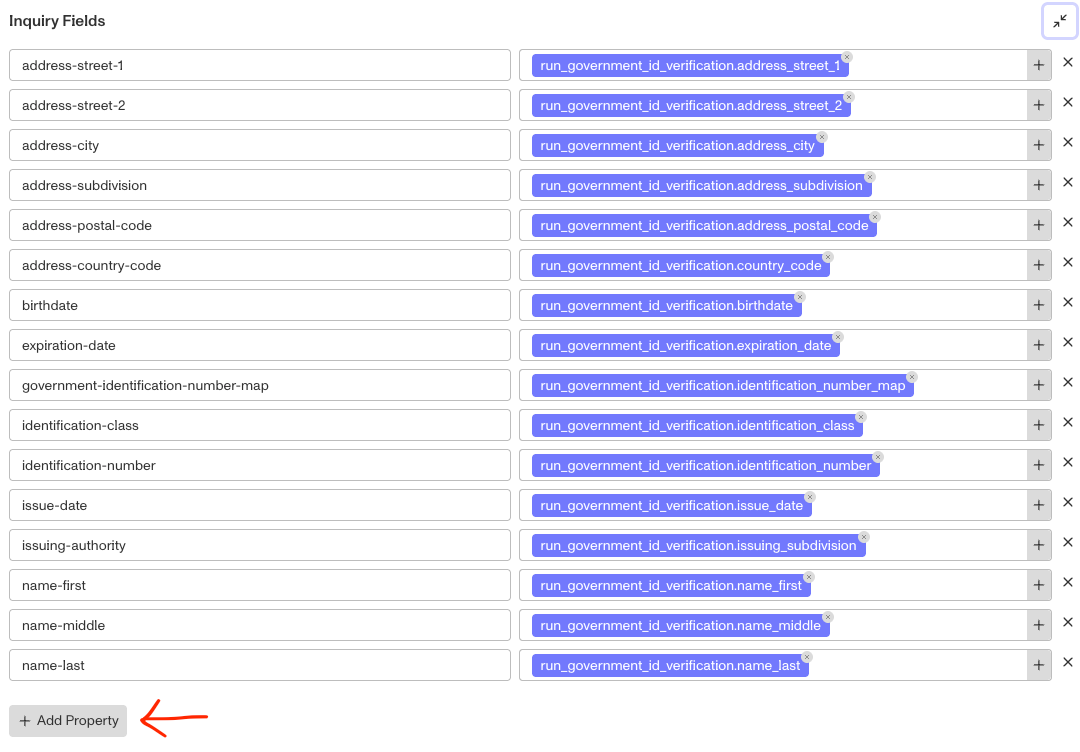The image size is (1080, 752).
Task: Edit the issuing-authority key field
Action: (x=260, y=545)
